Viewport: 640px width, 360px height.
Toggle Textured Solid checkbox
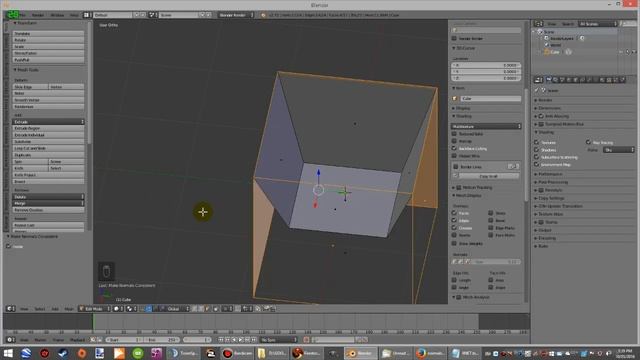click(454, 134)
